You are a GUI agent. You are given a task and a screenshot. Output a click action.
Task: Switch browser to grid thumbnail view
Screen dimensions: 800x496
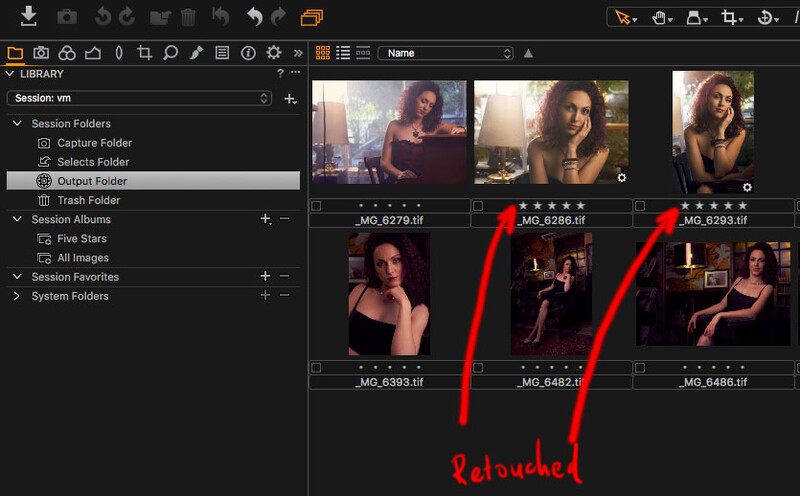[322, 53]
